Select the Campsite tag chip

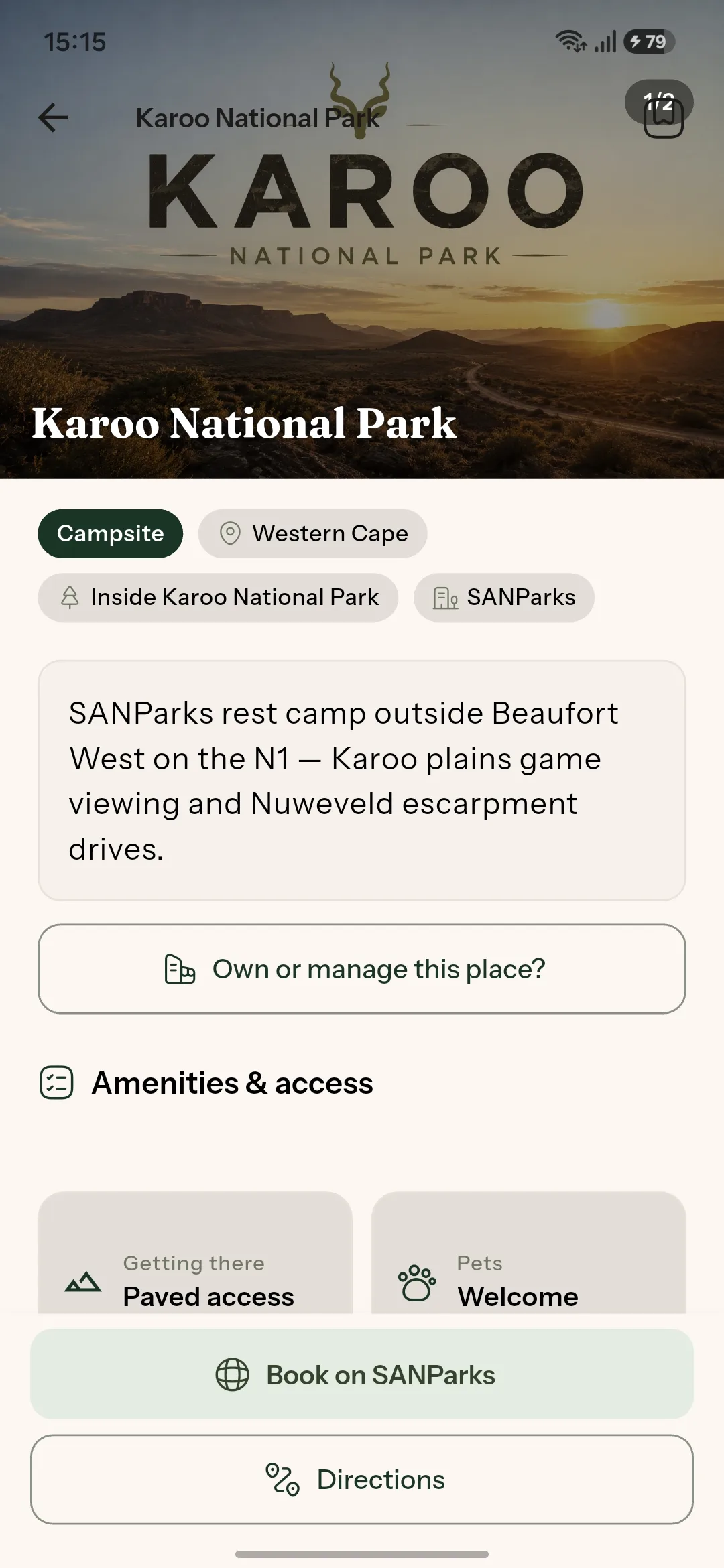point(111,533)
